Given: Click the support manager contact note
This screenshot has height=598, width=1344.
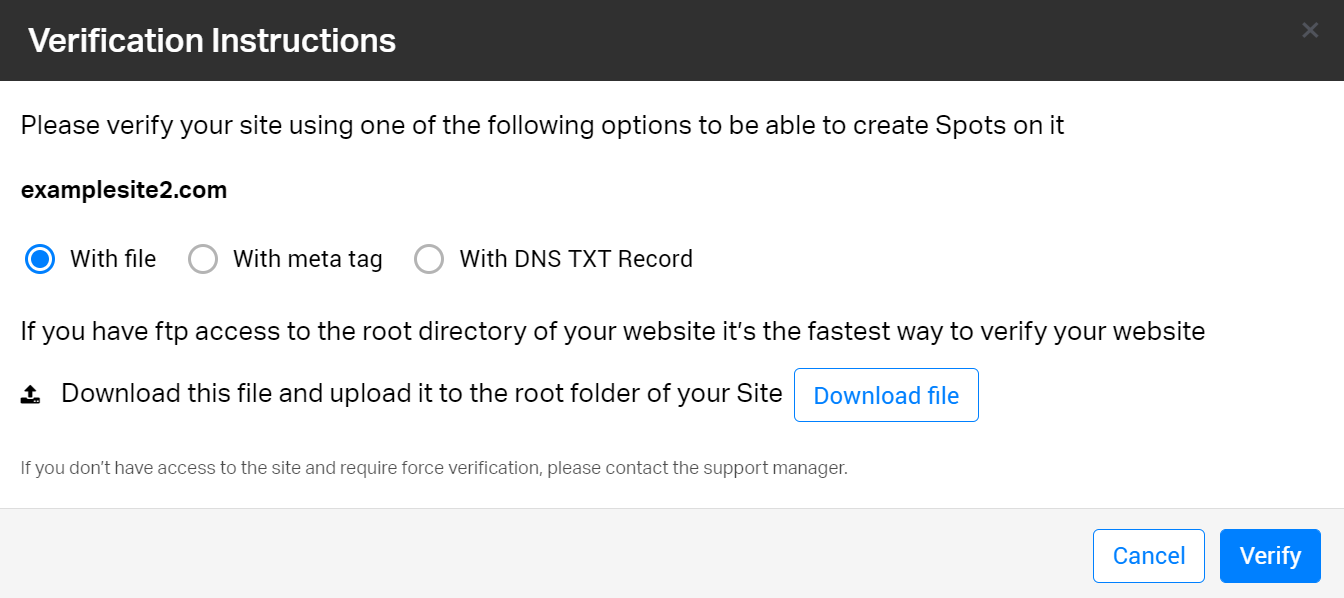Looking at the screenshot, I should coord(434,467).
